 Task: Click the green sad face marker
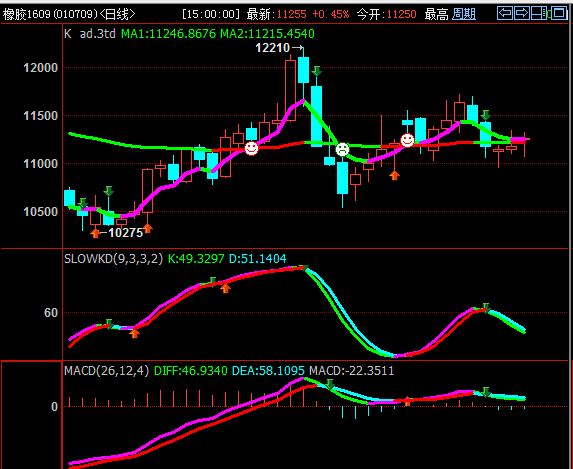point(342,149)
